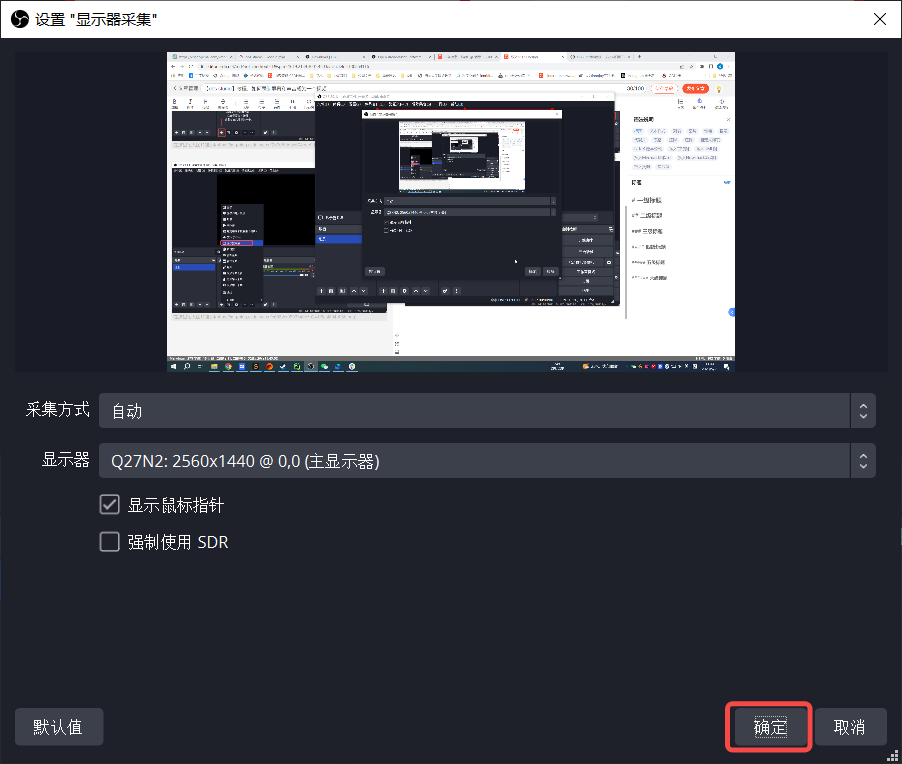Click the Chrome icon in the preview taskbar
The width and height of the screenshot is (902, 764).
point(228,366)
